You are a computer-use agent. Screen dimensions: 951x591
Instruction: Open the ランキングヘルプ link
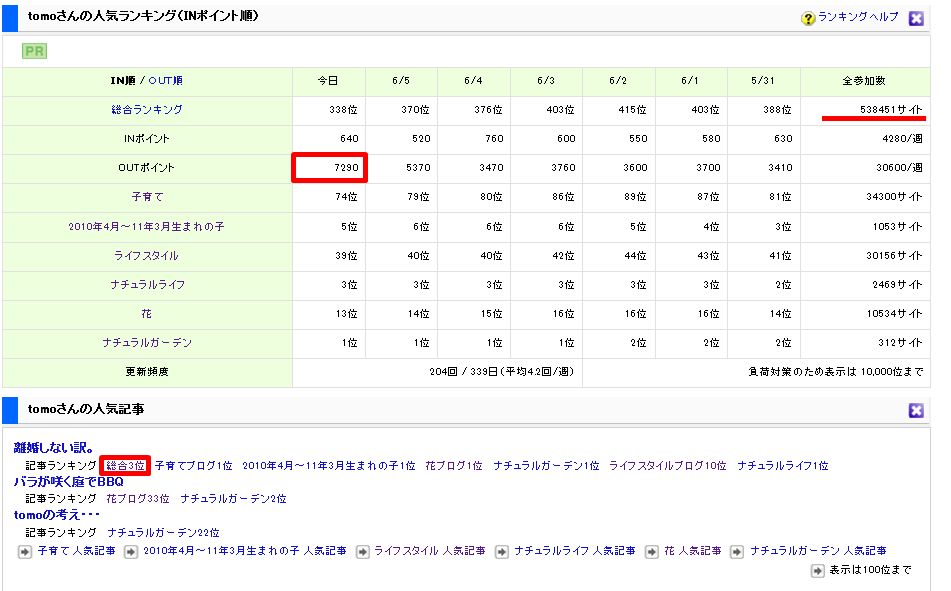(858, 17)
